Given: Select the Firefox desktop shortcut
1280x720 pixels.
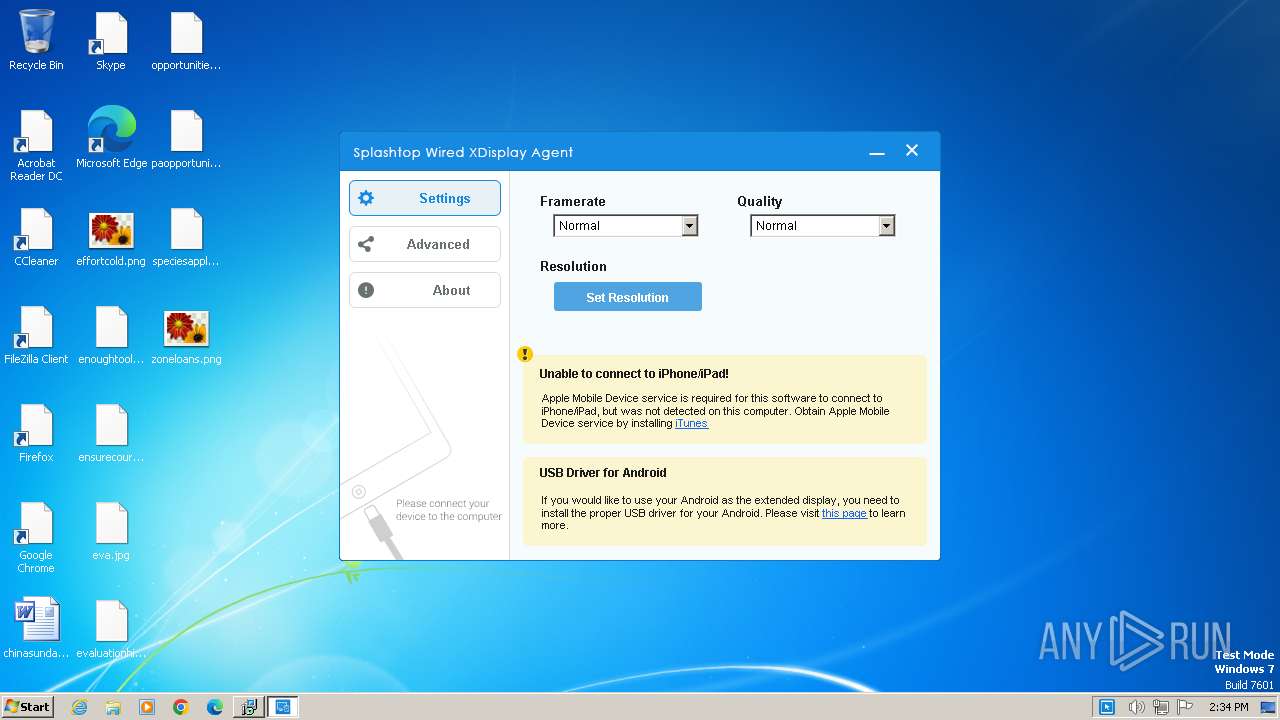Looking at the screenshot, I should (x=36, y=433).
